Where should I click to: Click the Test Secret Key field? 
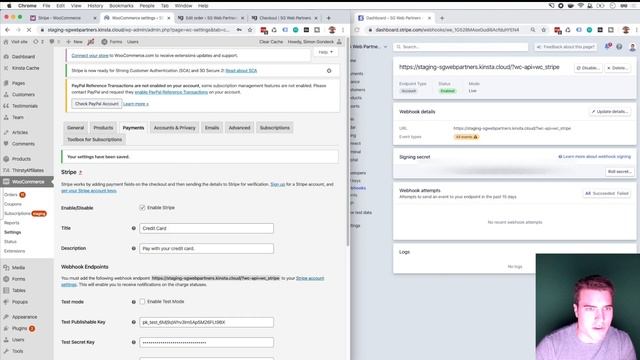click(207, 342)
